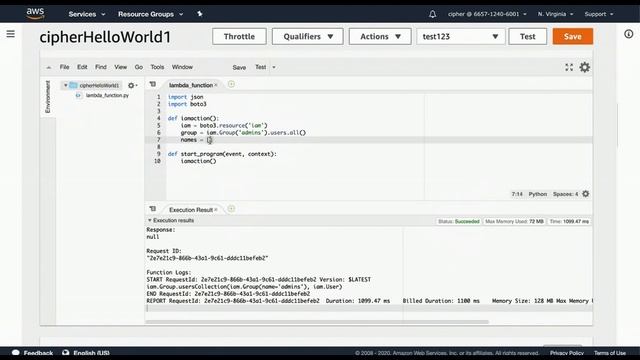Open the Terms of Use link
Viewport: 640px width, 360px height.
tap(610, 353)
